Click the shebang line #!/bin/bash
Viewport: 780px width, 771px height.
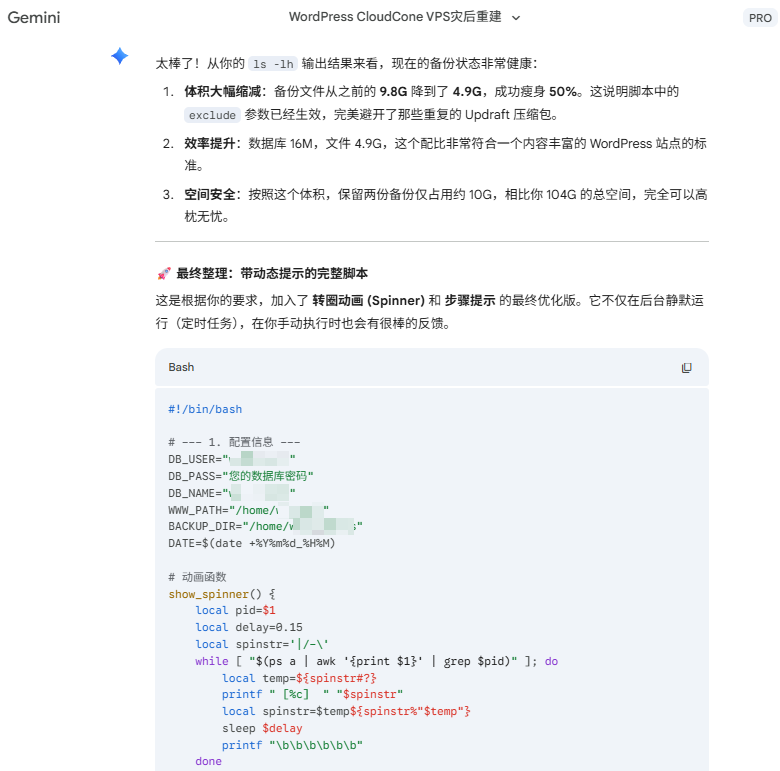tap(205, 409)
